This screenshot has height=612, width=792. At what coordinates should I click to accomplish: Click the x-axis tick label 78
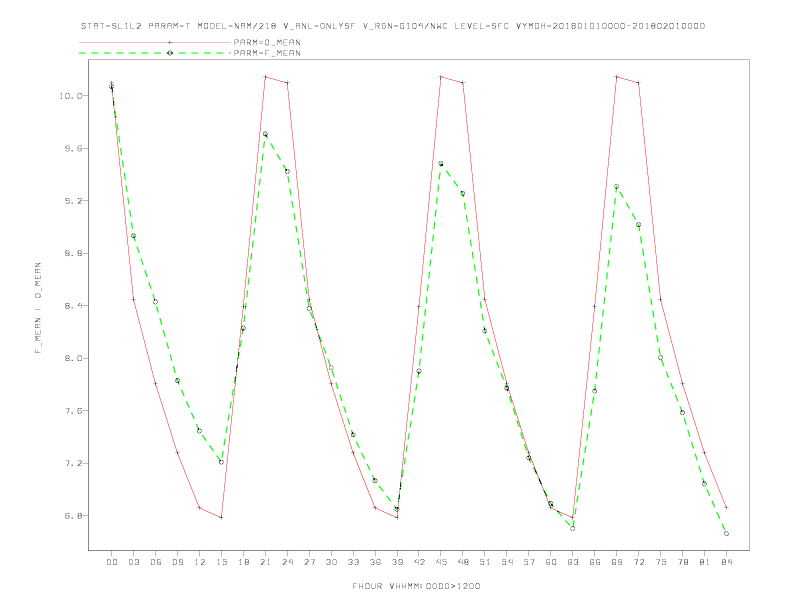point(682,562)
